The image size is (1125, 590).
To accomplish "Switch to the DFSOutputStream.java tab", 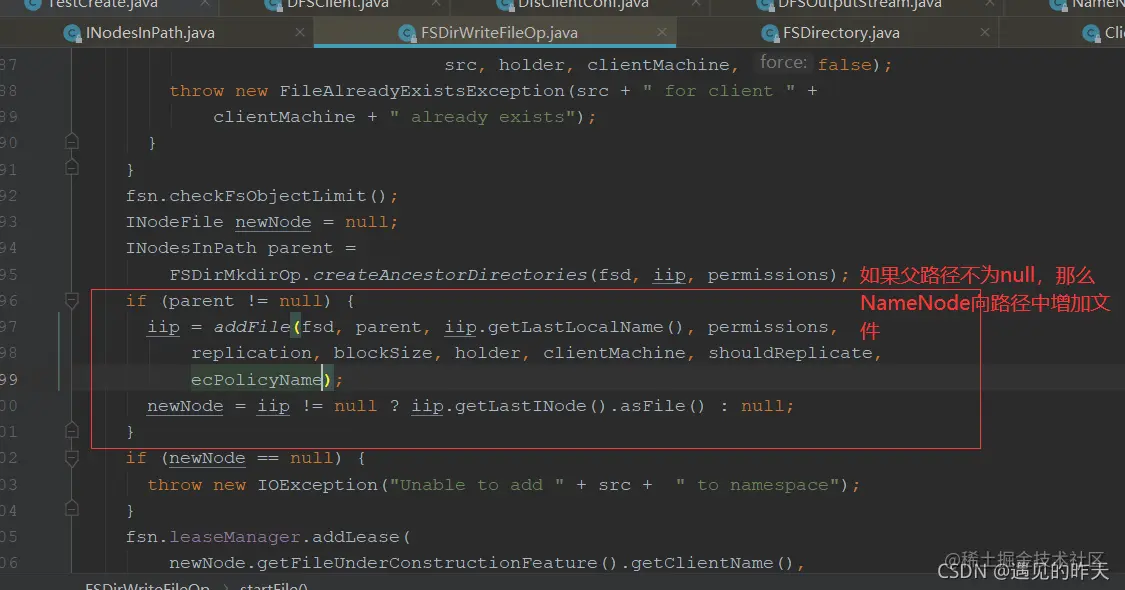I will [860, 4].
